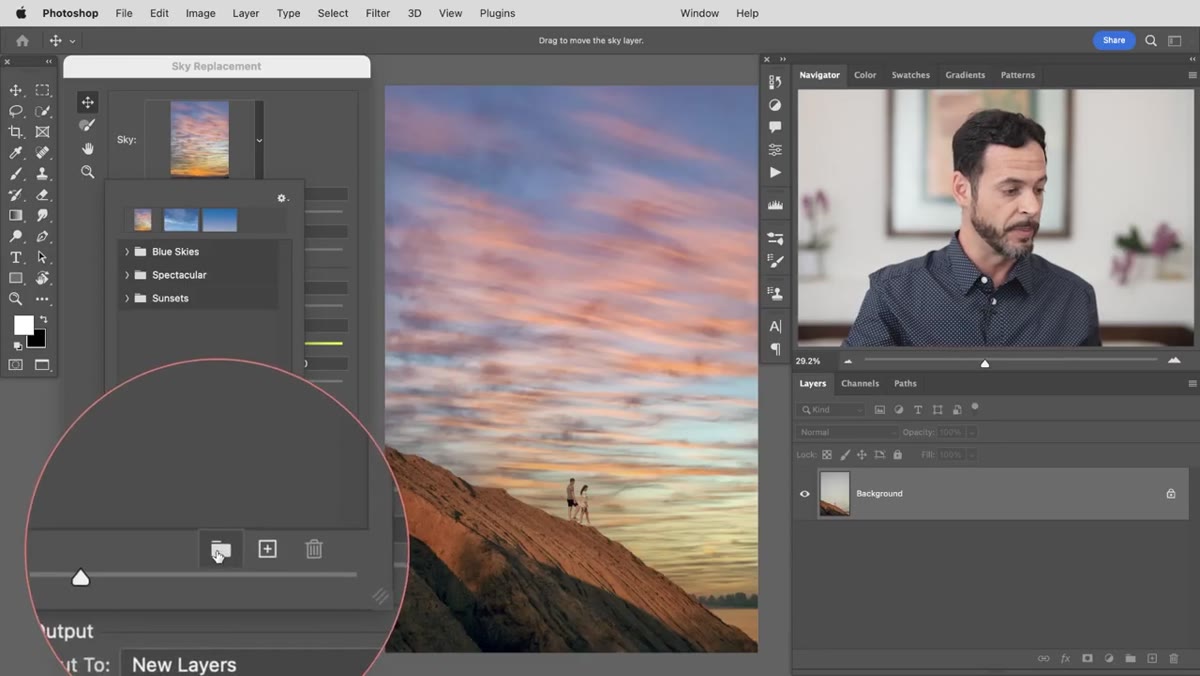The image size is (1200, 676).
Task: Hide the Background layer with eye icon
Action: pyautogui.click(x=805, y=494)
